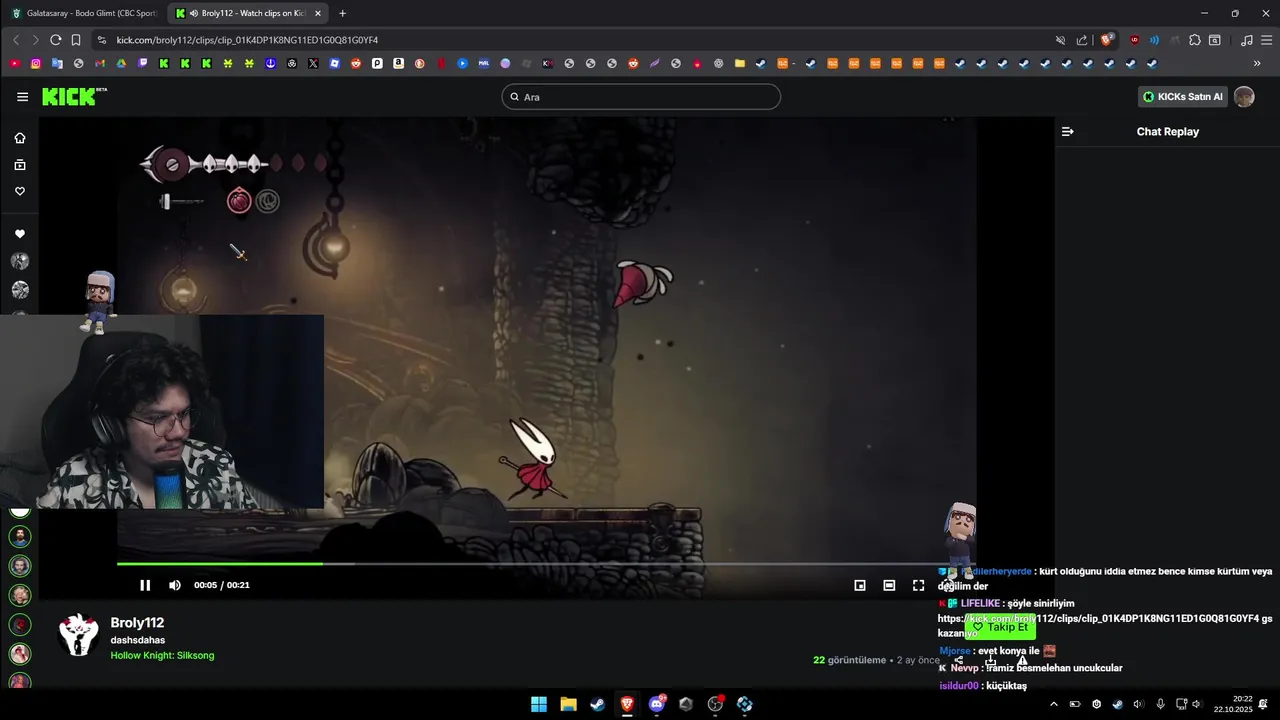Viewport: 1280px width, 720px height.
Task: Toggle theater mode on the player
Action: point(889,585)
